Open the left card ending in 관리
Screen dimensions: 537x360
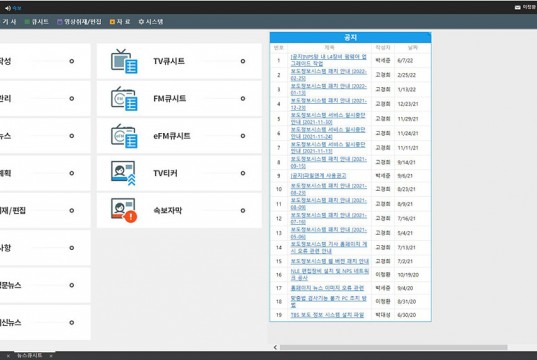[x=45, y=99]
